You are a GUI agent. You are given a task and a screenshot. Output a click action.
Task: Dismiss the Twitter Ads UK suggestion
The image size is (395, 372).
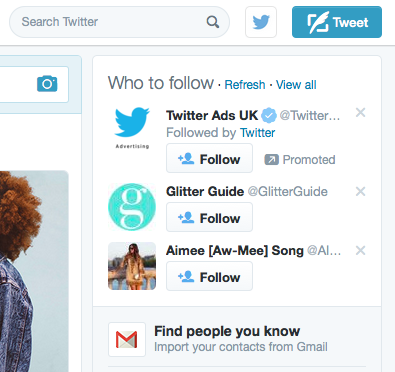360,113
